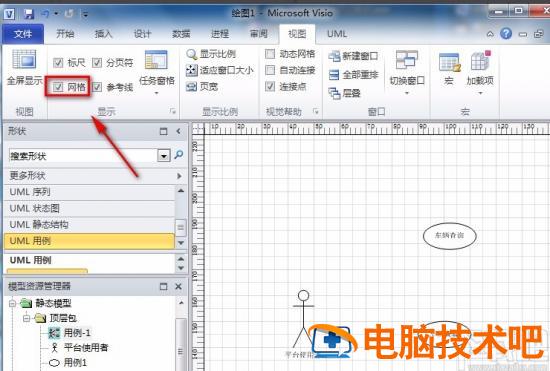Screen dimensions: 550x371
Task: Click the Arrange All (全部重排) icon
Action: click(334, 75)
